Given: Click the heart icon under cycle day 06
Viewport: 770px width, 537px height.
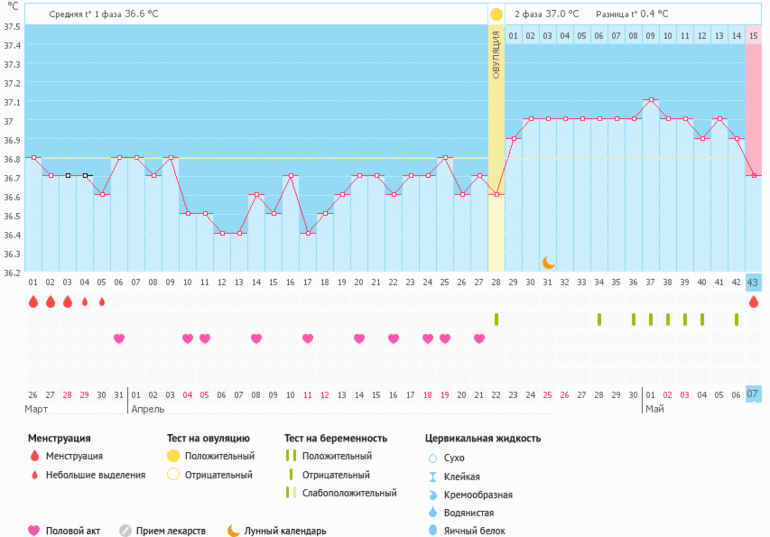Looking at the screenshot, I should 119,338.
